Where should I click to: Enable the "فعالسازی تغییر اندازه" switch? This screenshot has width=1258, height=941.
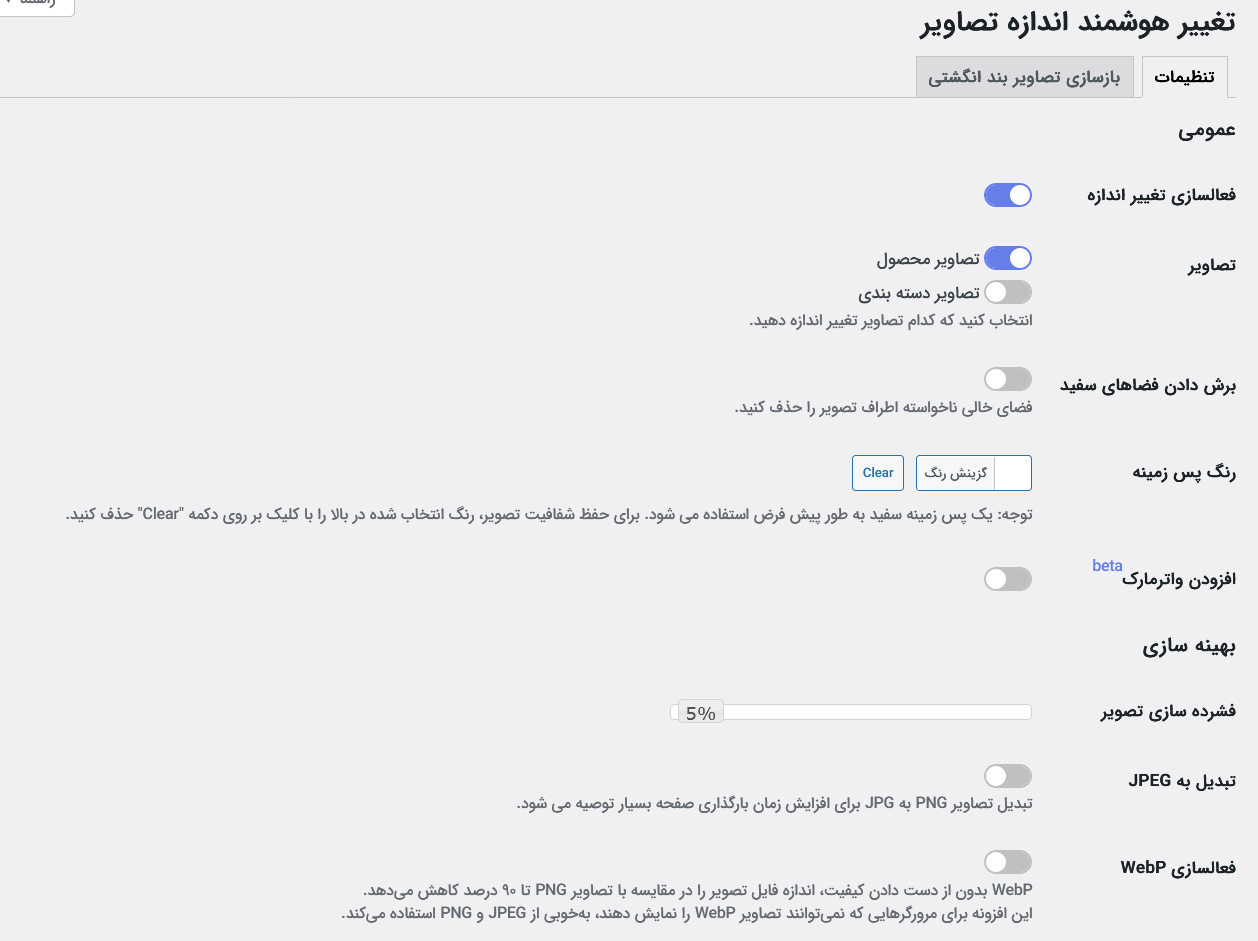[x=1007, y=195]
